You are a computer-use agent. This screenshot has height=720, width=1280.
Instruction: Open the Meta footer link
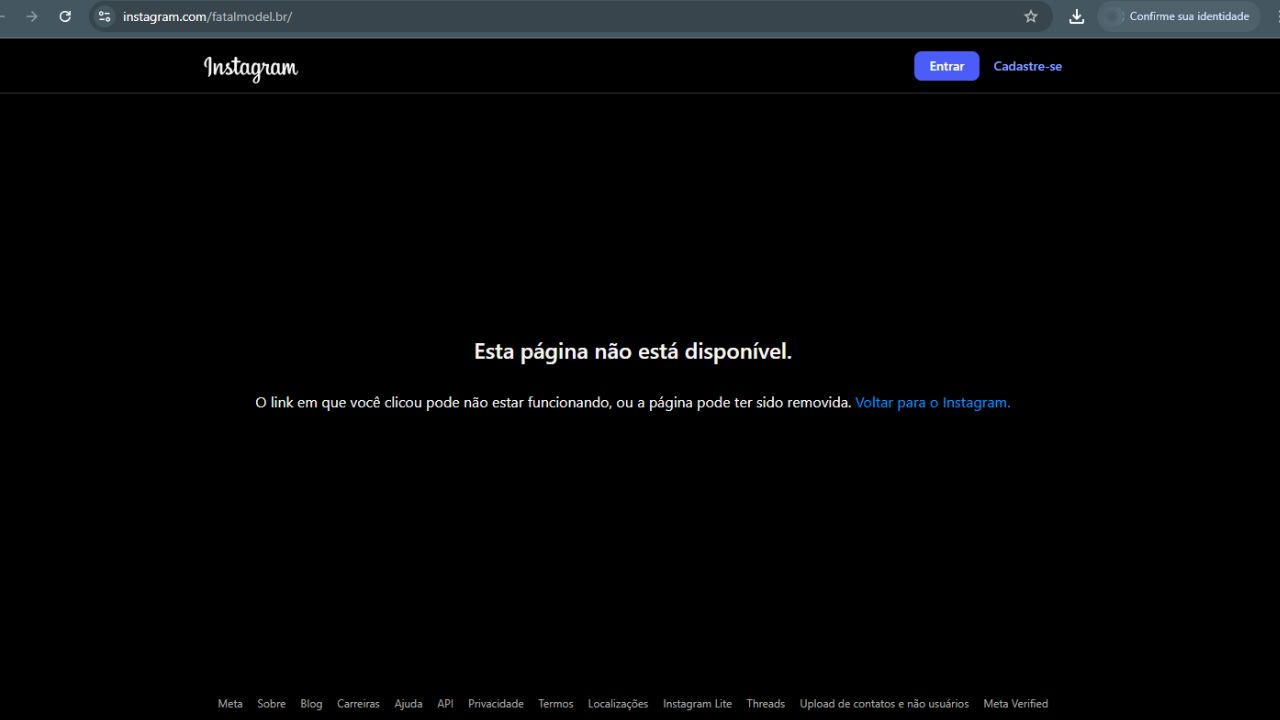pos(230,704)
